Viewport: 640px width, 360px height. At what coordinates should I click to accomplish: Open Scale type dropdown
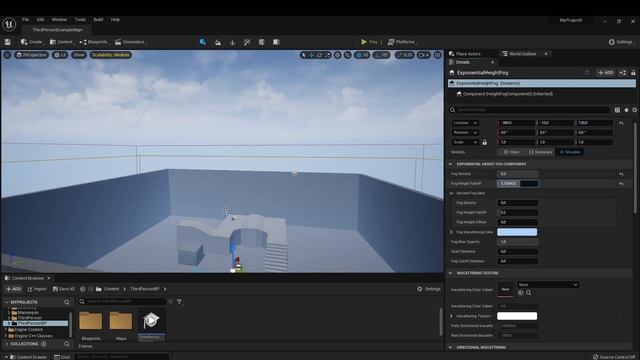tap(465, 142)
